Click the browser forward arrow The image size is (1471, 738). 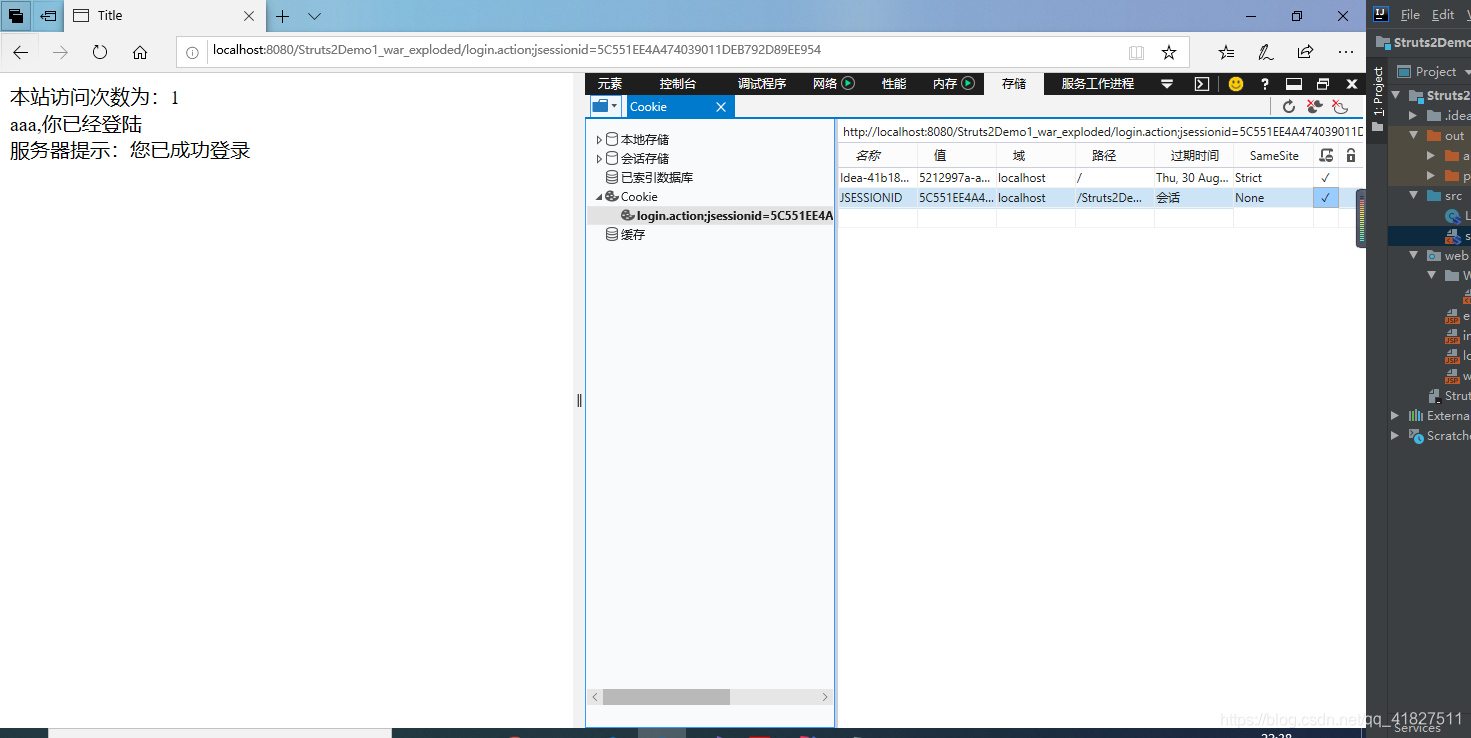60,52
